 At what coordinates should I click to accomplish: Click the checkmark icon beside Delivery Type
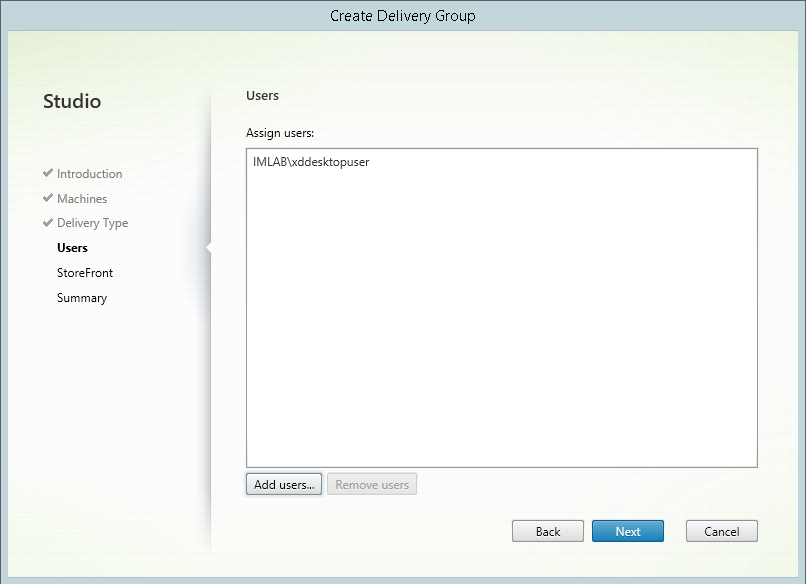point(46,223)
